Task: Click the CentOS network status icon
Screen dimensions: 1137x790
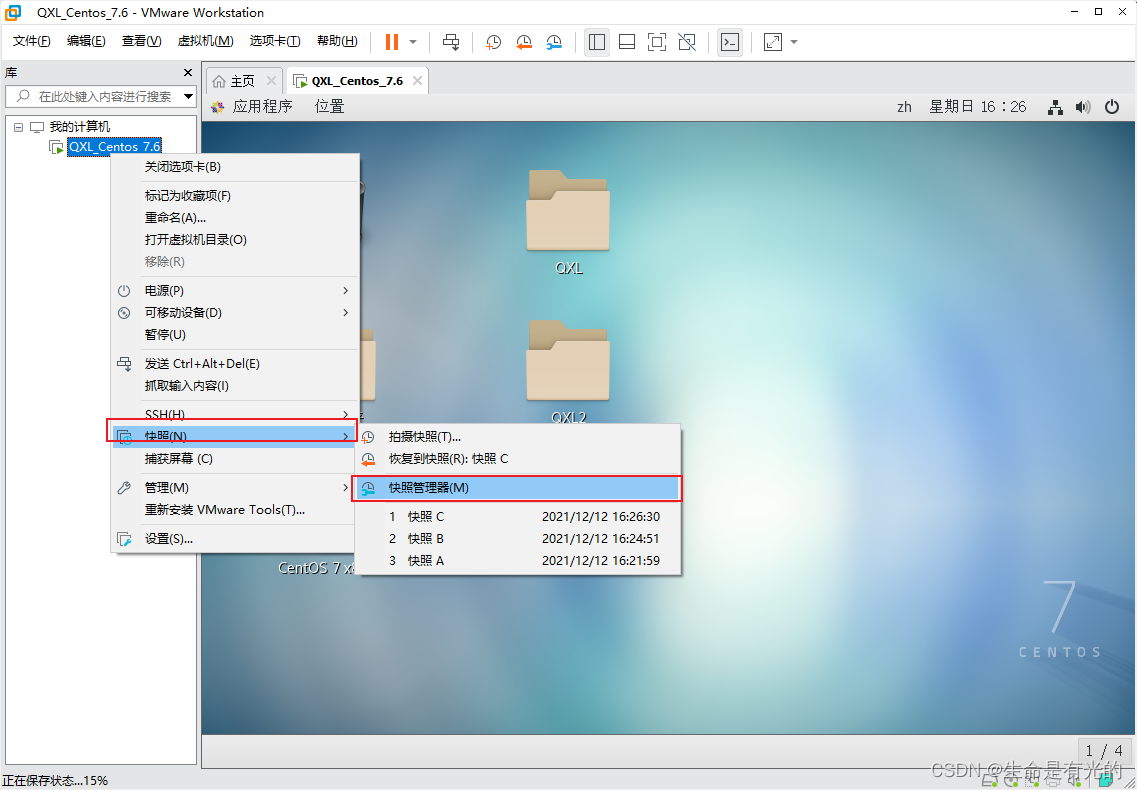Action: 1055,107
